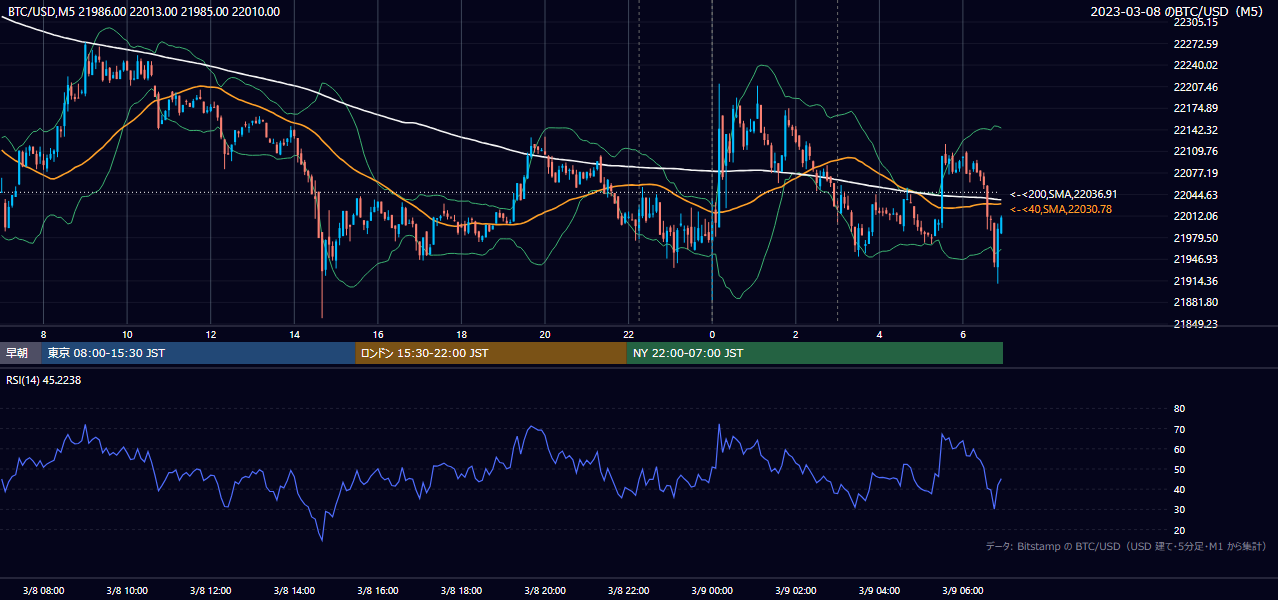Screen dimensions: 1278x600
Task: Click the 3/8 14:00 date axis label
Action: pyautogui.click(x=294, y=590)
